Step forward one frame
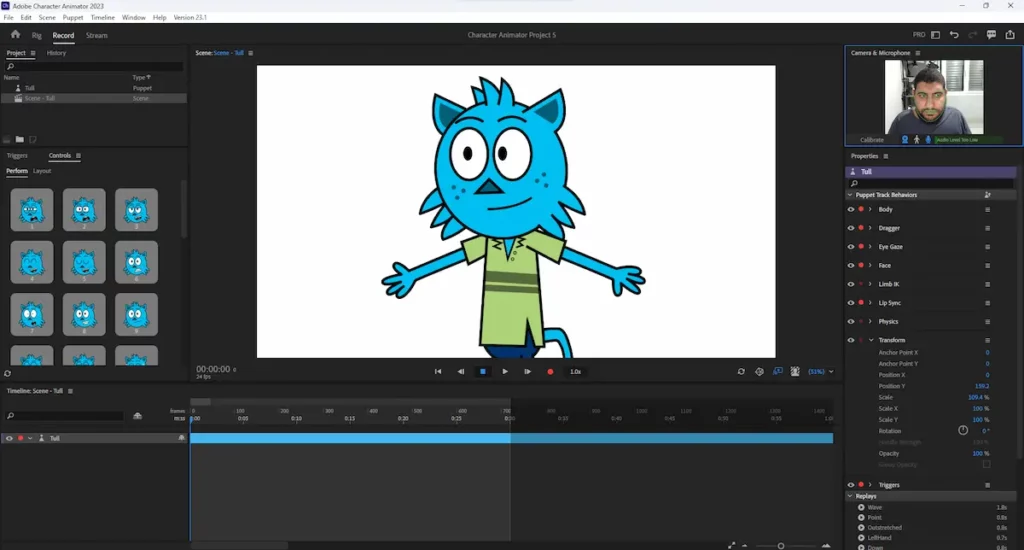1024x550 pixels. point(527,372)
